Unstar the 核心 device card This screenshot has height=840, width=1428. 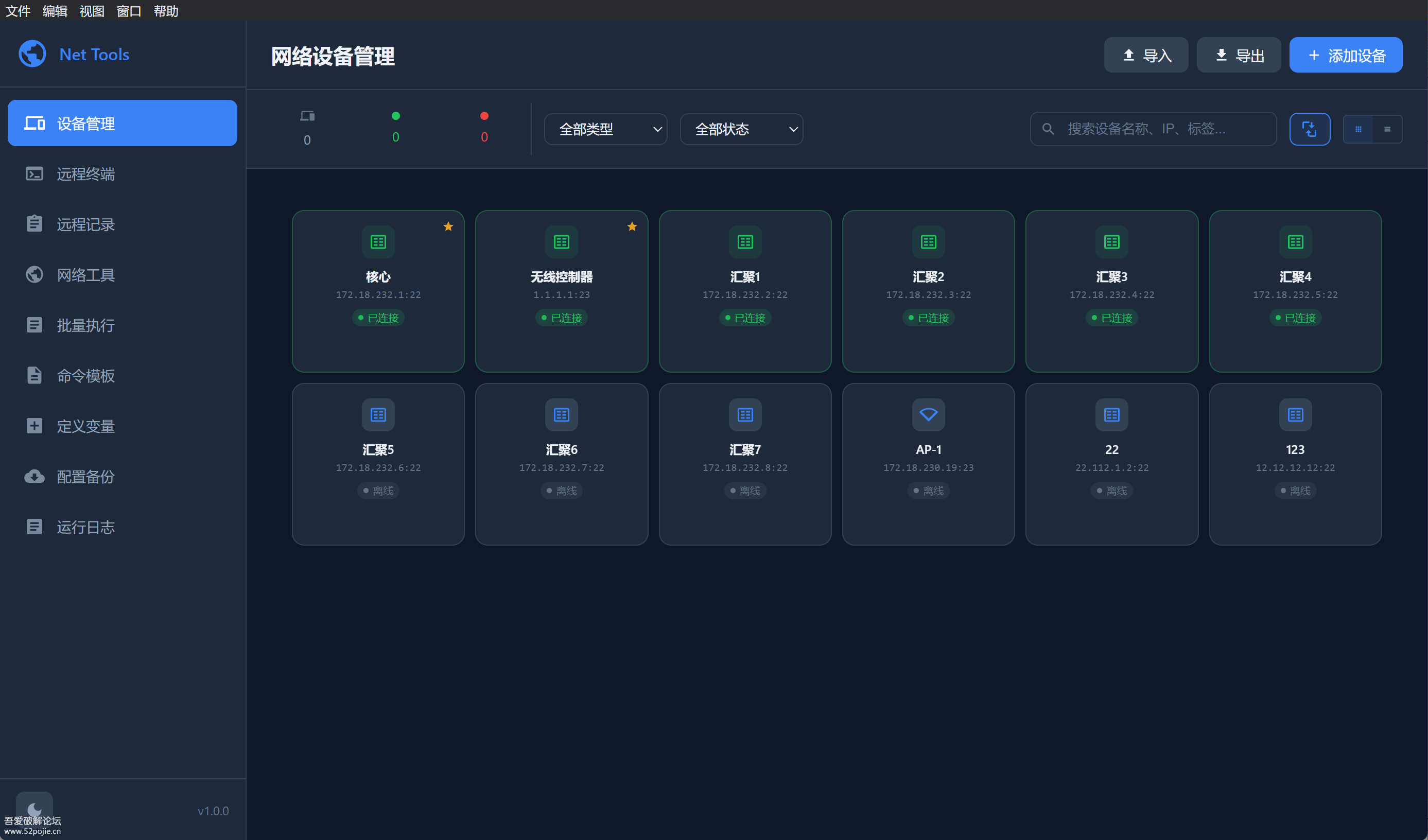[x=448, y=226]
